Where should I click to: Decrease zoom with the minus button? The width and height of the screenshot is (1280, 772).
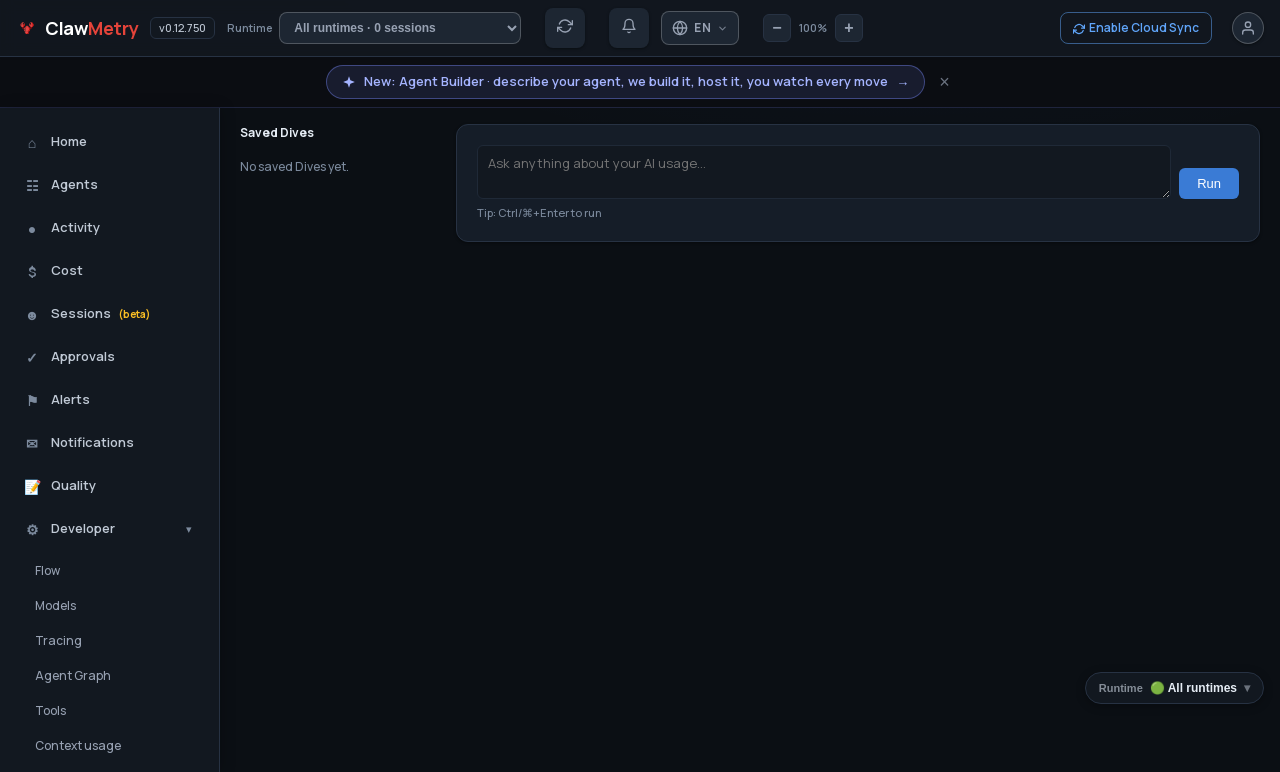tap(777, 28)
